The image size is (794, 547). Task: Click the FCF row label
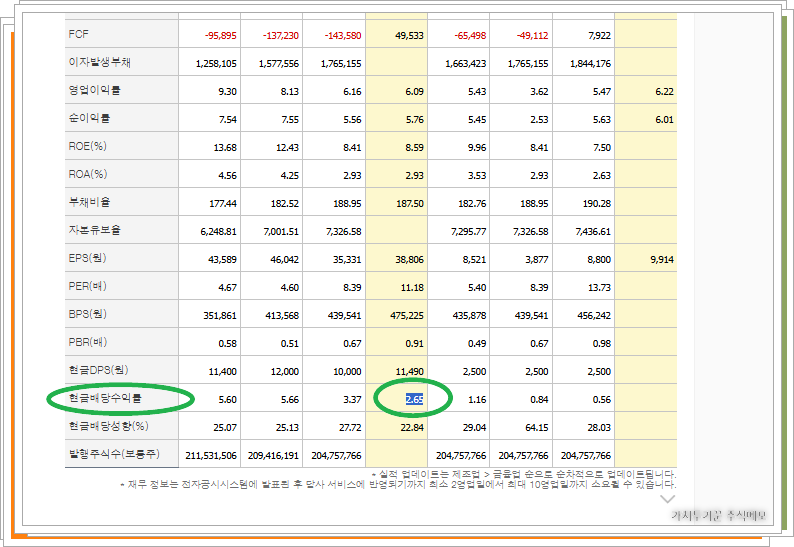(x=78, y=34)
